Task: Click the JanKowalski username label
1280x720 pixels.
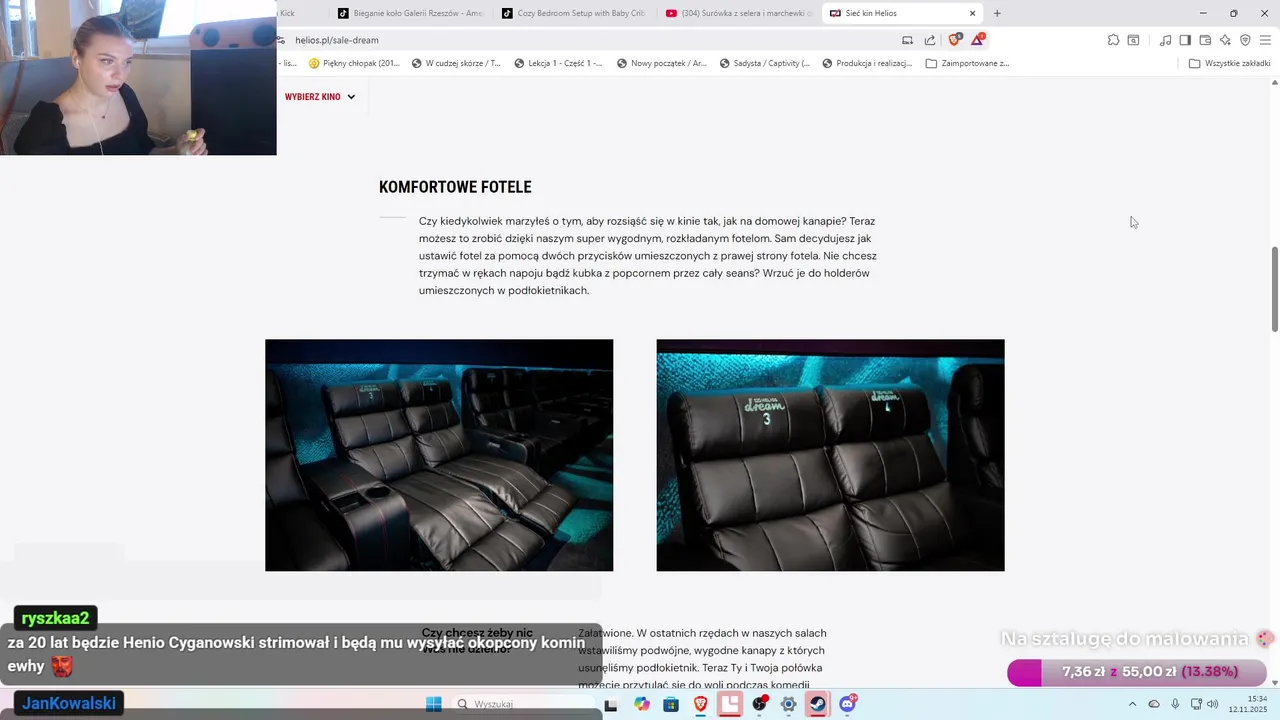Action: 68,703
